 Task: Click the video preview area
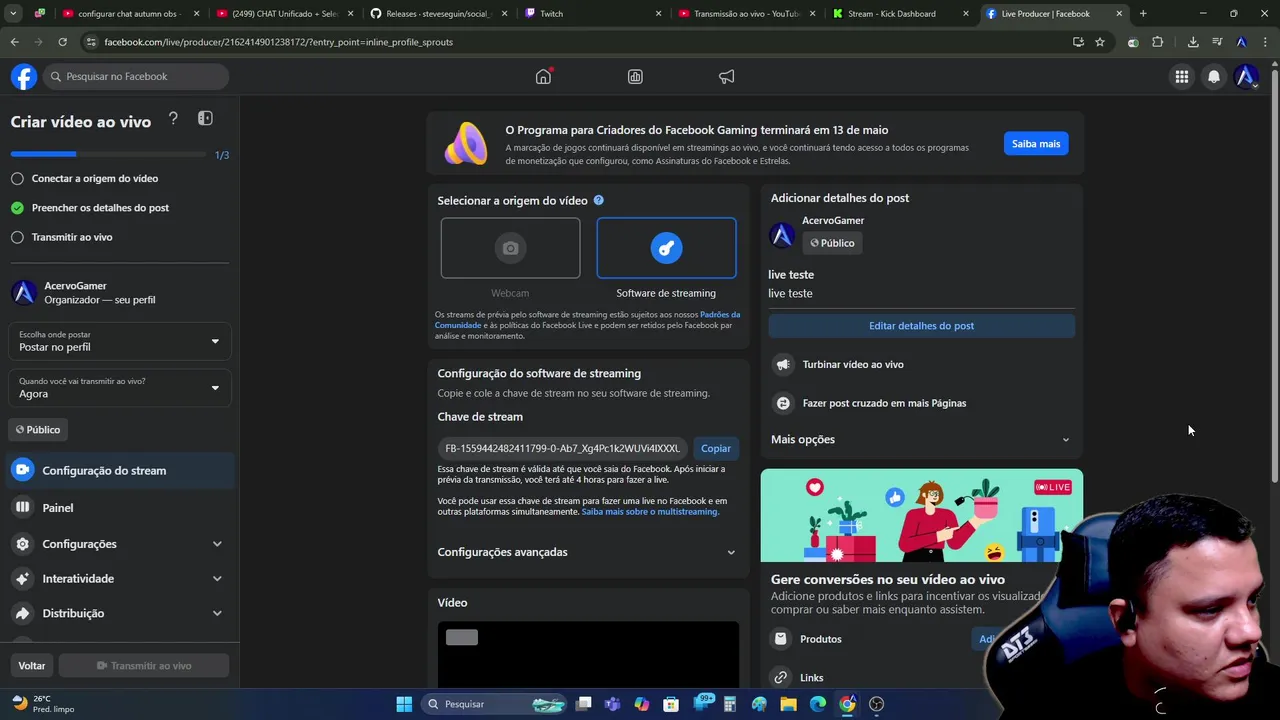pos(588,655)
